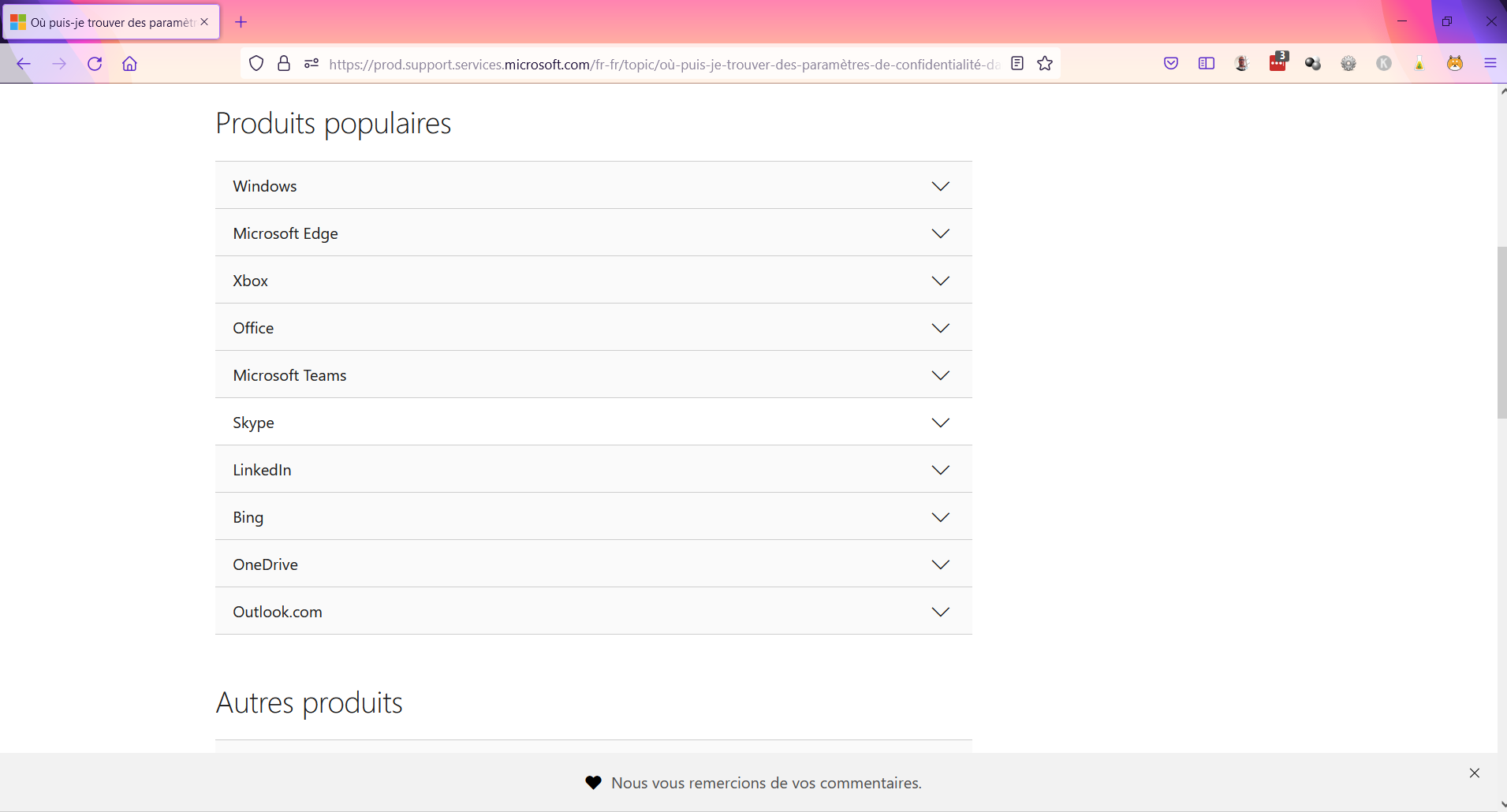
Task: Click the gray K extension icon
Action: pyautogui.click(x=1384, y=64)
